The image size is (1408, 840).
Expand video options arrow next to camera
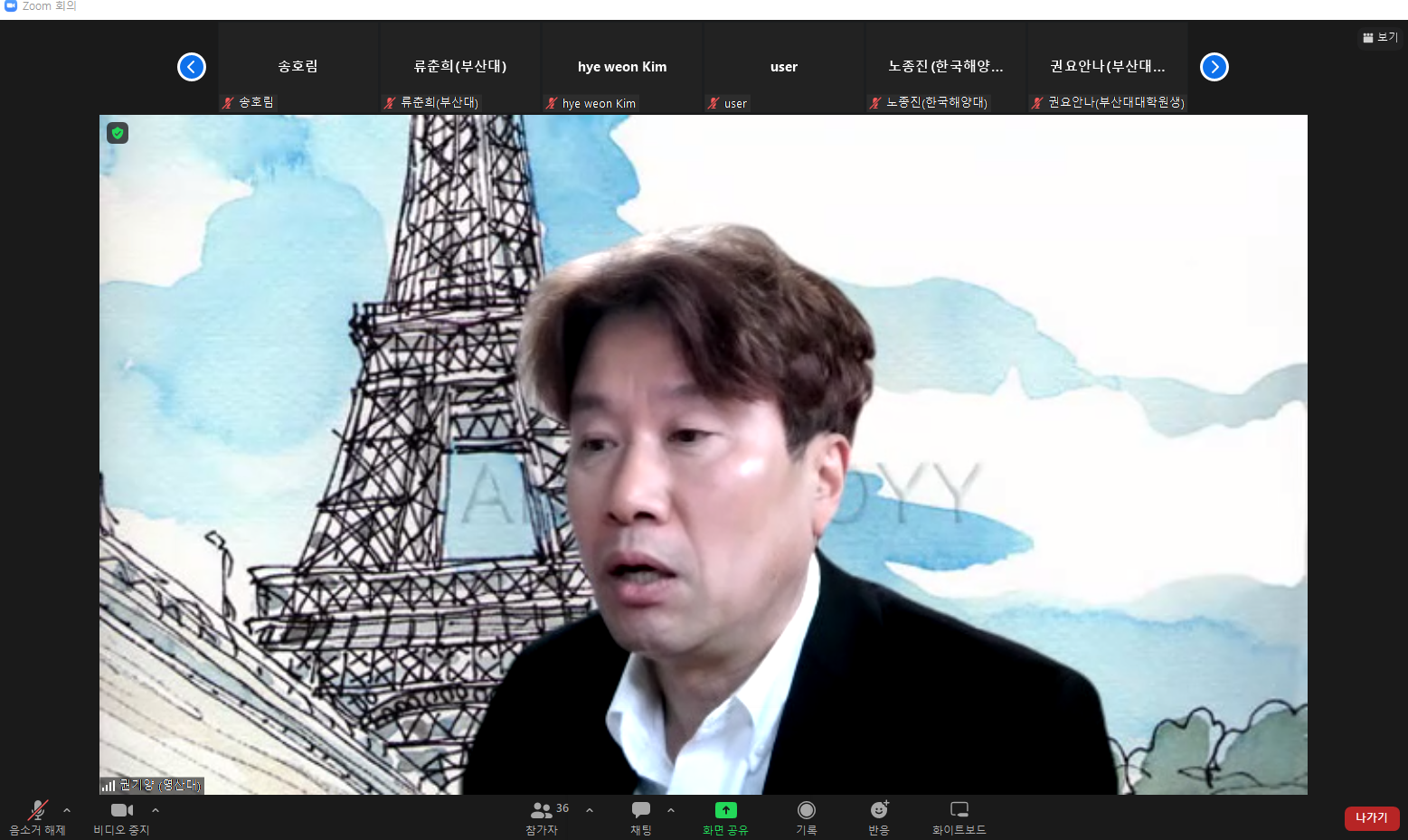tap(156, 810)
